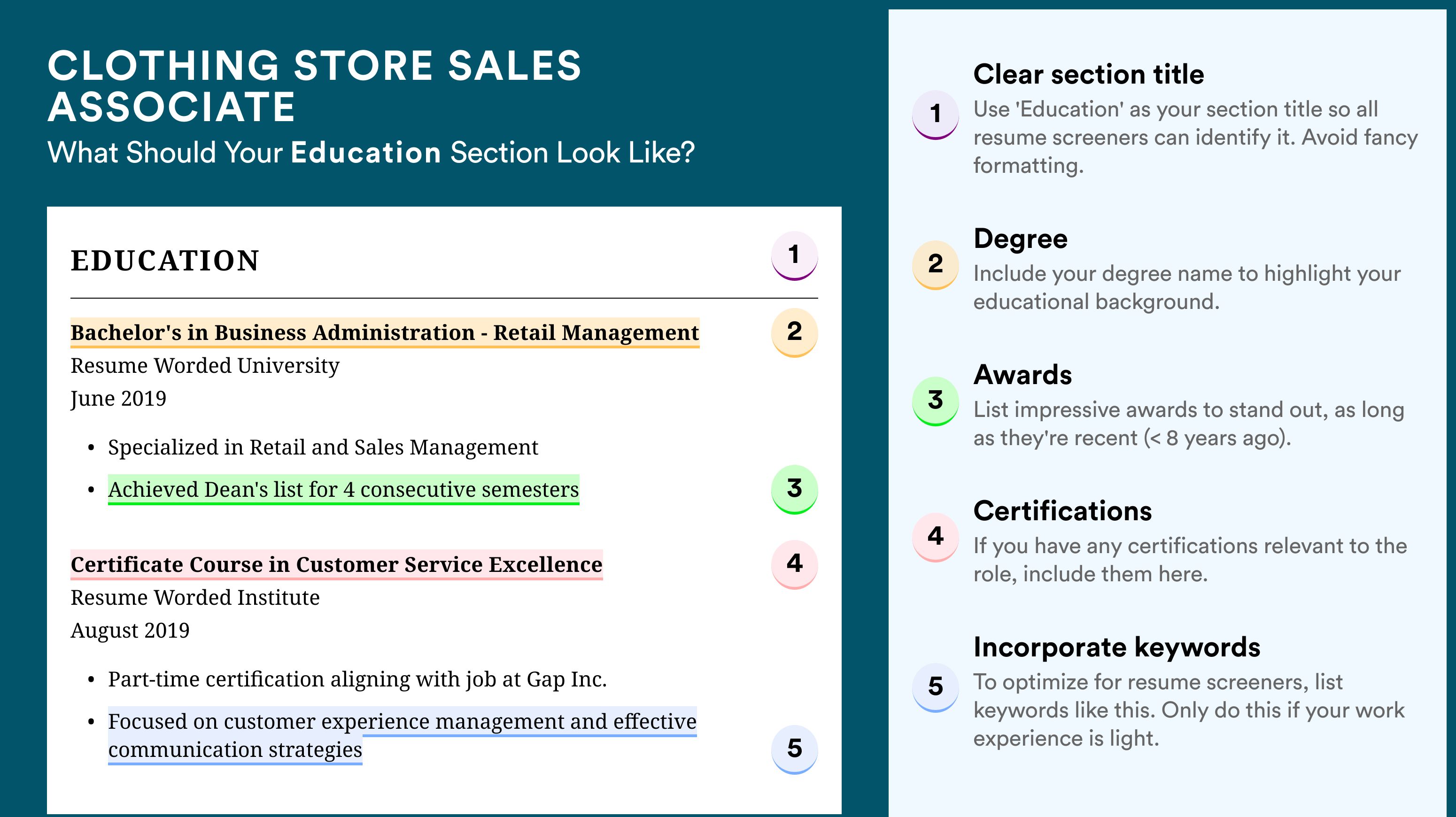Click the Clothing Store Sales Associate title
The image size is (1456, 817).
(314, 86)
